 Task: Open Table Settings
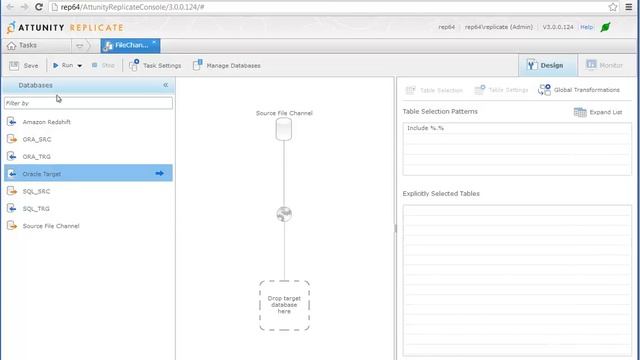[501, 90]
